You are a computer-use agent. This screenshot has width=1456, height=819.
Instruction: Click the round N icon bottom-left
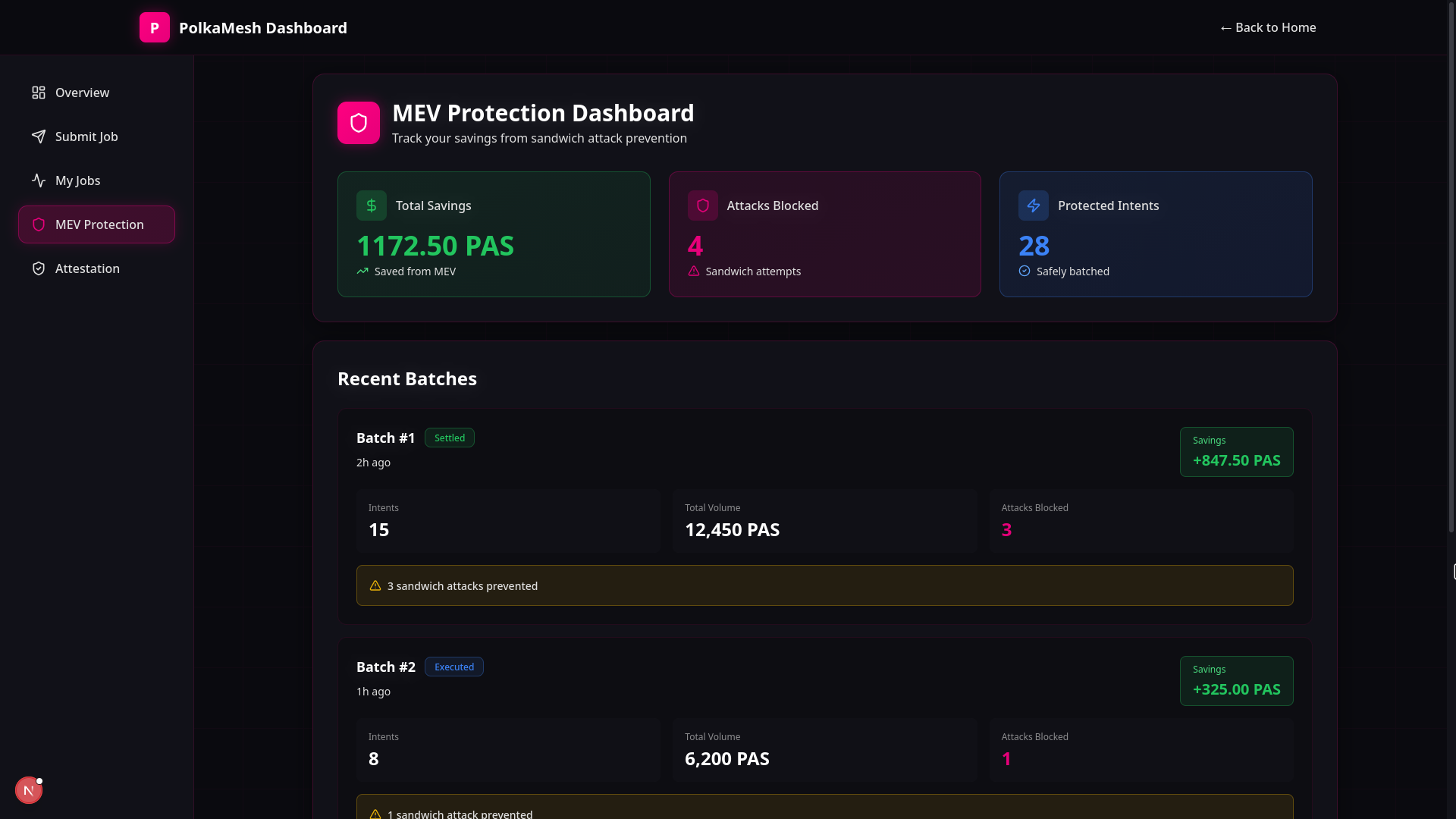[29, 790]
